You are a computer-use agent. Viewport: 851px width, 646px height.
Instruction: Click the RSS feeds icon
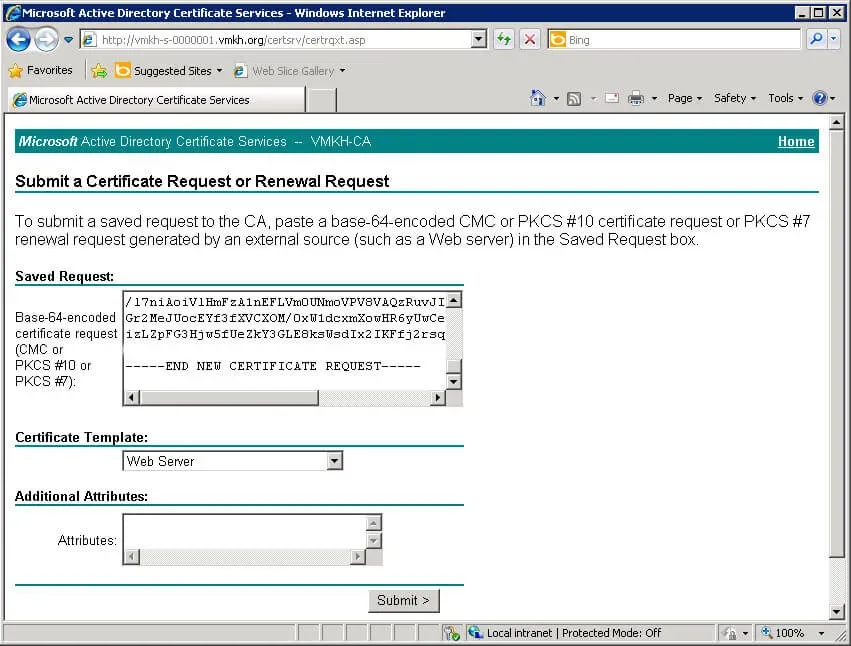tap(574, 98)
